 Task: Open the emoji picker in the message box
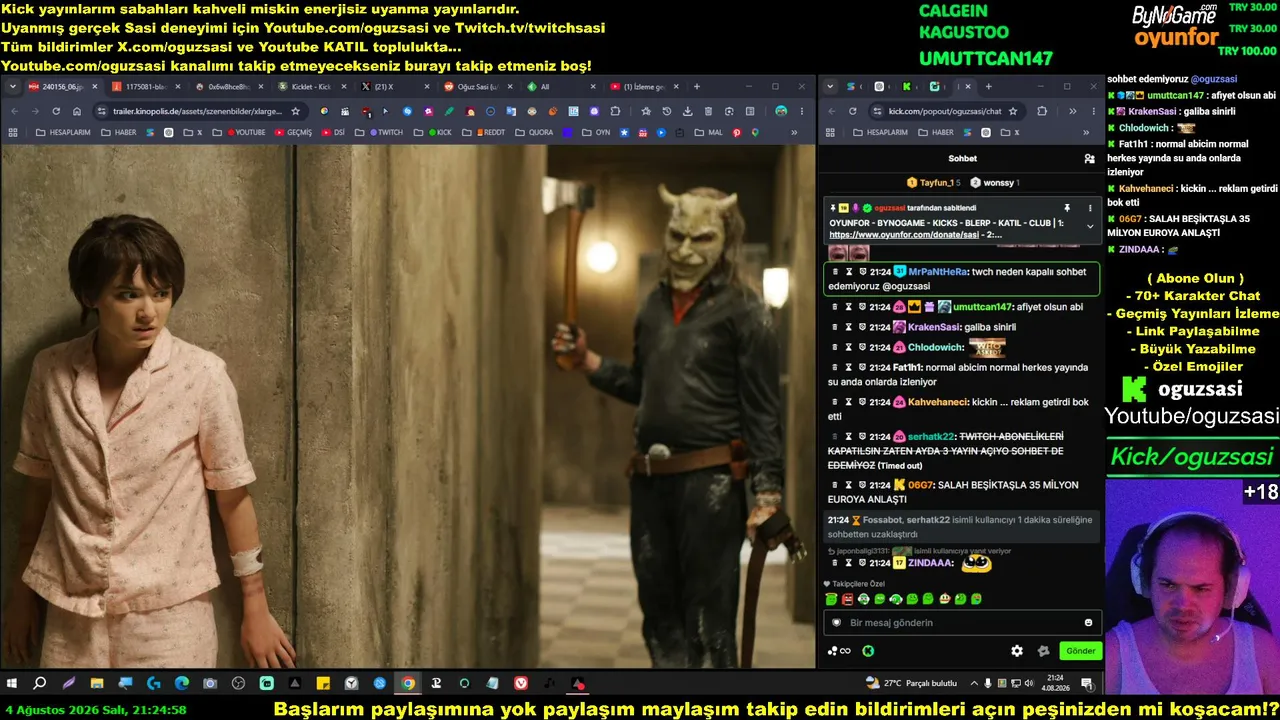[x=1089, y=622]
